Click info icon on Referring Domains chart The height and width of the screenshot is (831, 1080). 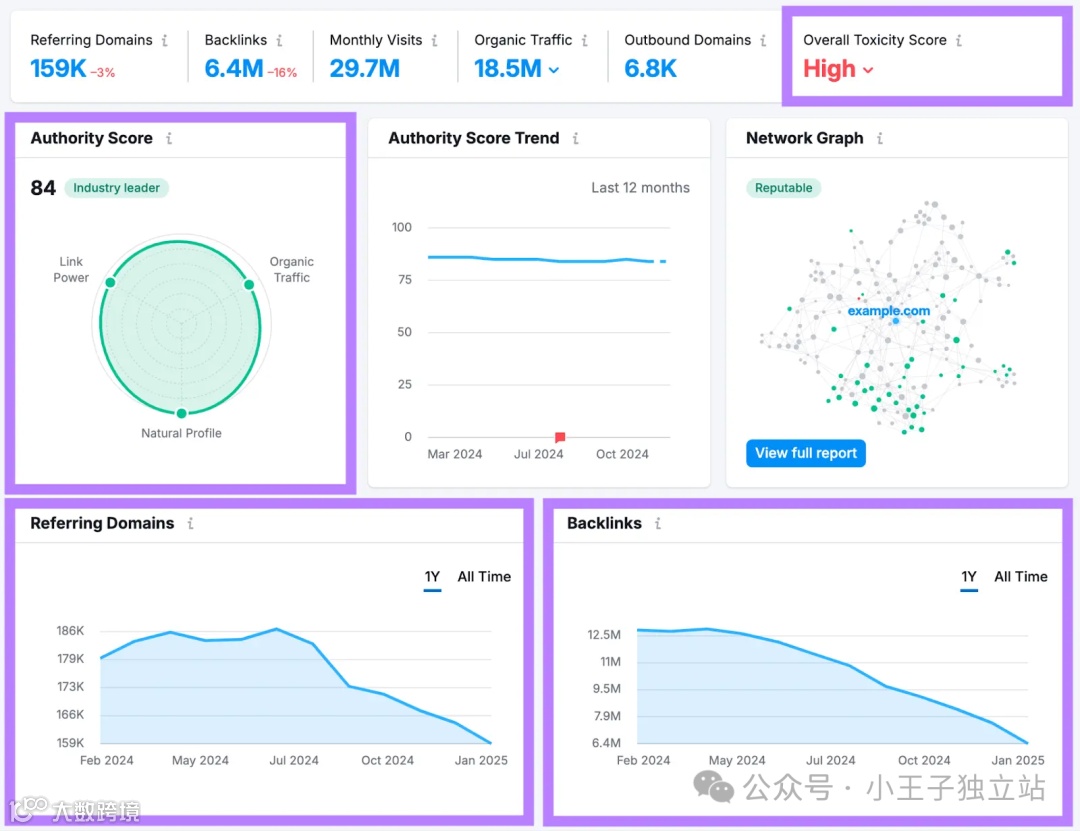click(x=190, y=524)
